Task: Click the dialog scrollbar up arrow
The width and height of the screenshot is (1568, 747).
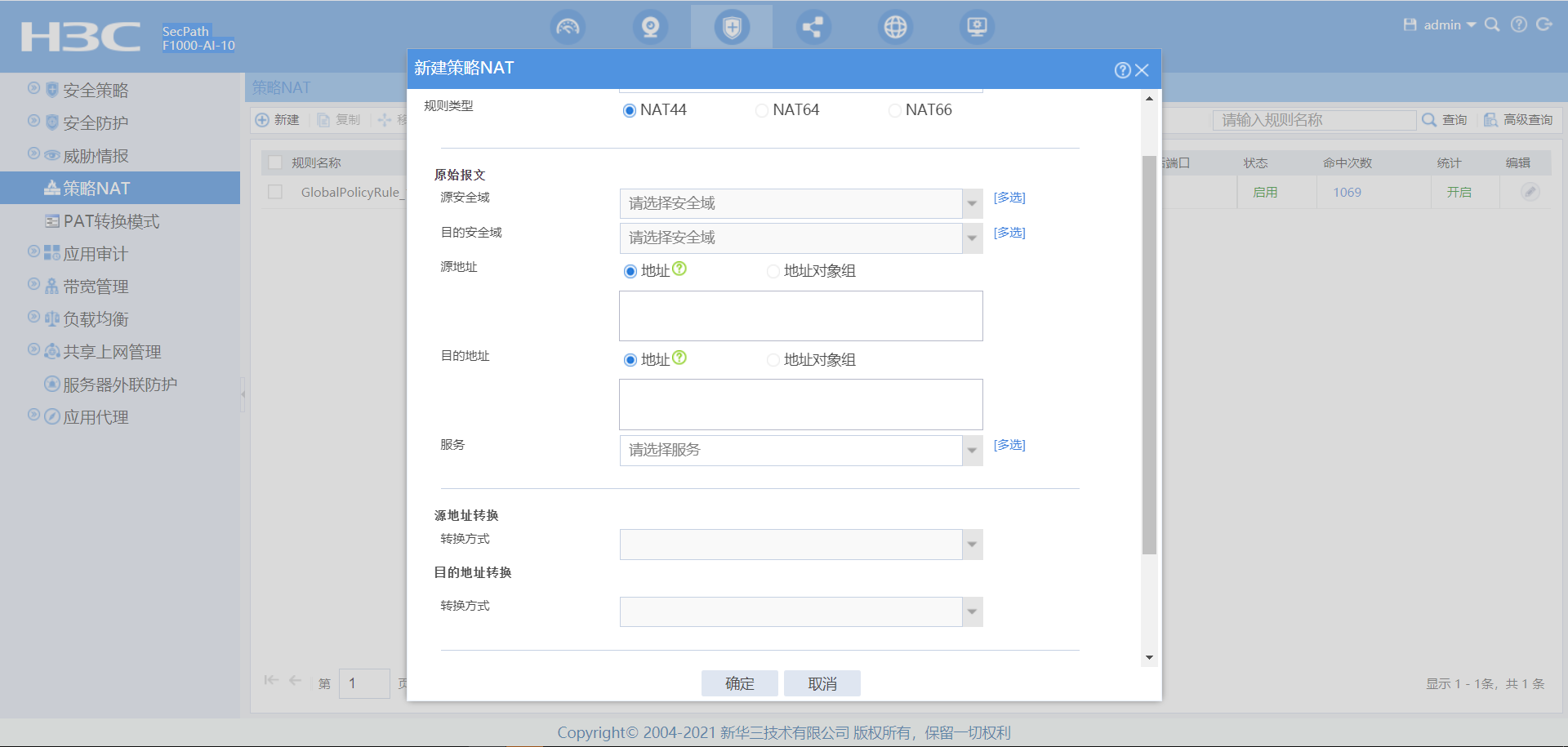Action: tap(1149, 99)
